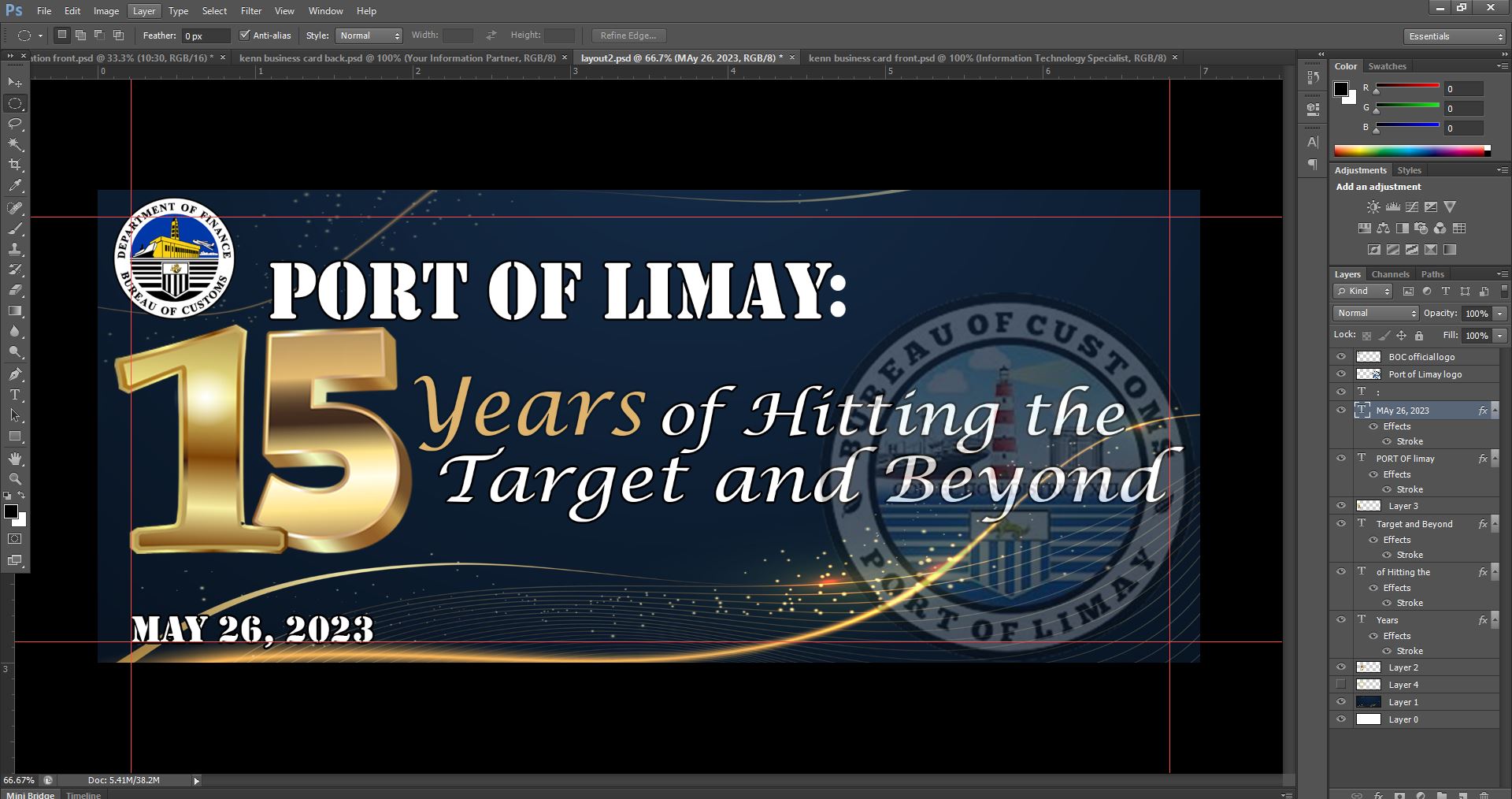Open the Essentials workspace dropdown
The width and height of the screenshot is (1512, 799).
point(1455,36)
